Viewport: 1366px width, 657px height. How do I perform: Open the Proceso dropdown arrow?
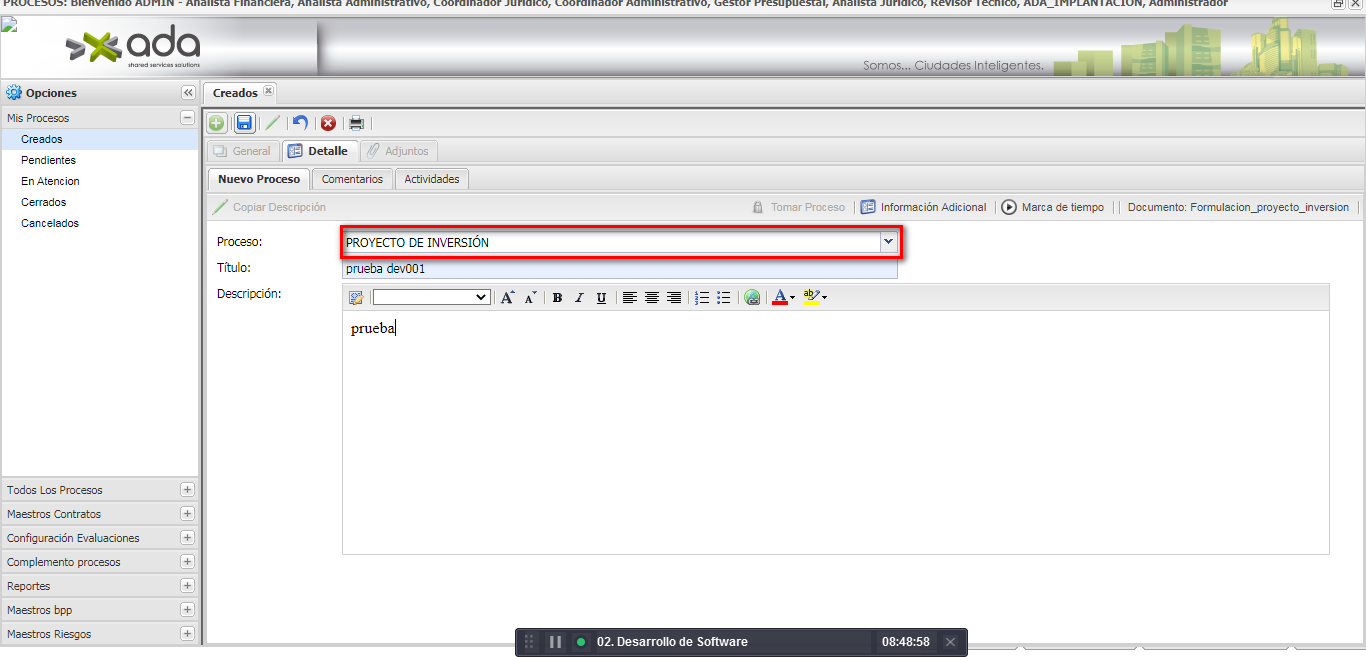pos(887,242)
